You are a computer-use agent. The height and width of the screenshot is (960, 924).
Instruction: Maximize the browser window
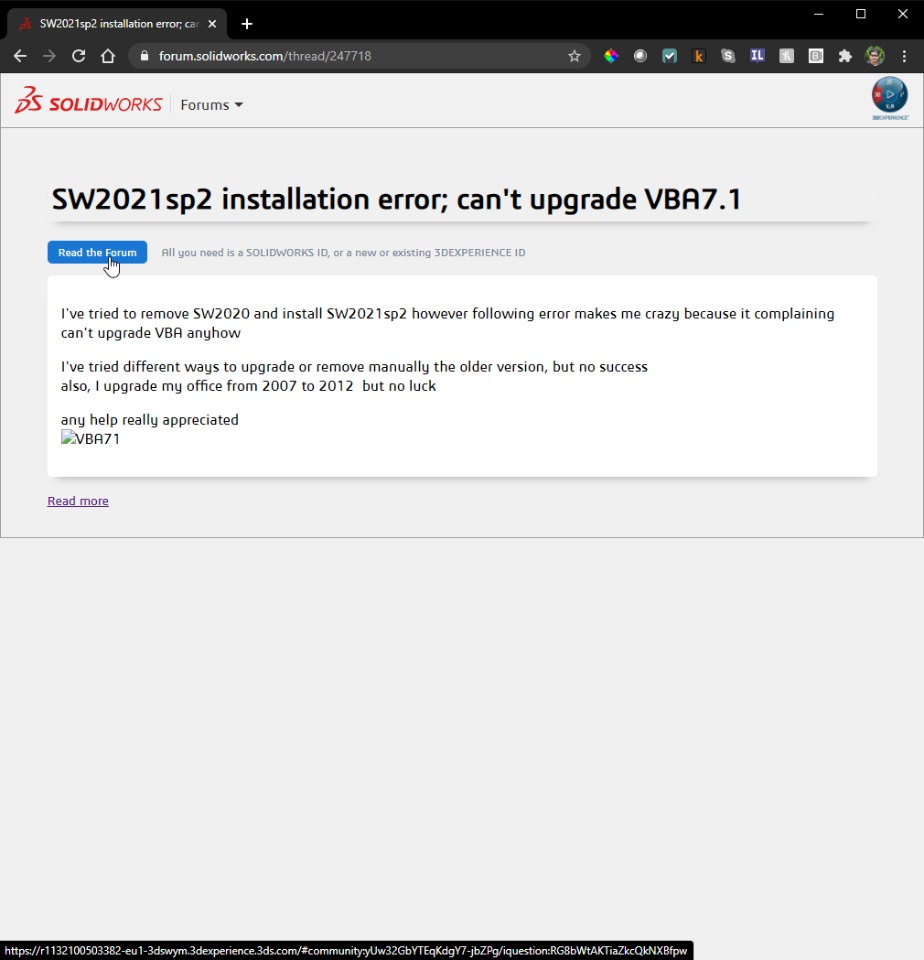tap(861, 14)
